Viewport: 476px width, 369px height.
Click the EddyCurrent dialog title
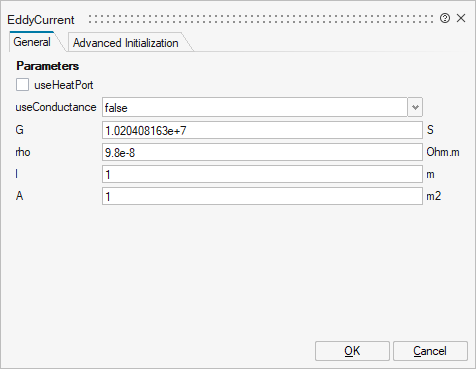[41, 20]
